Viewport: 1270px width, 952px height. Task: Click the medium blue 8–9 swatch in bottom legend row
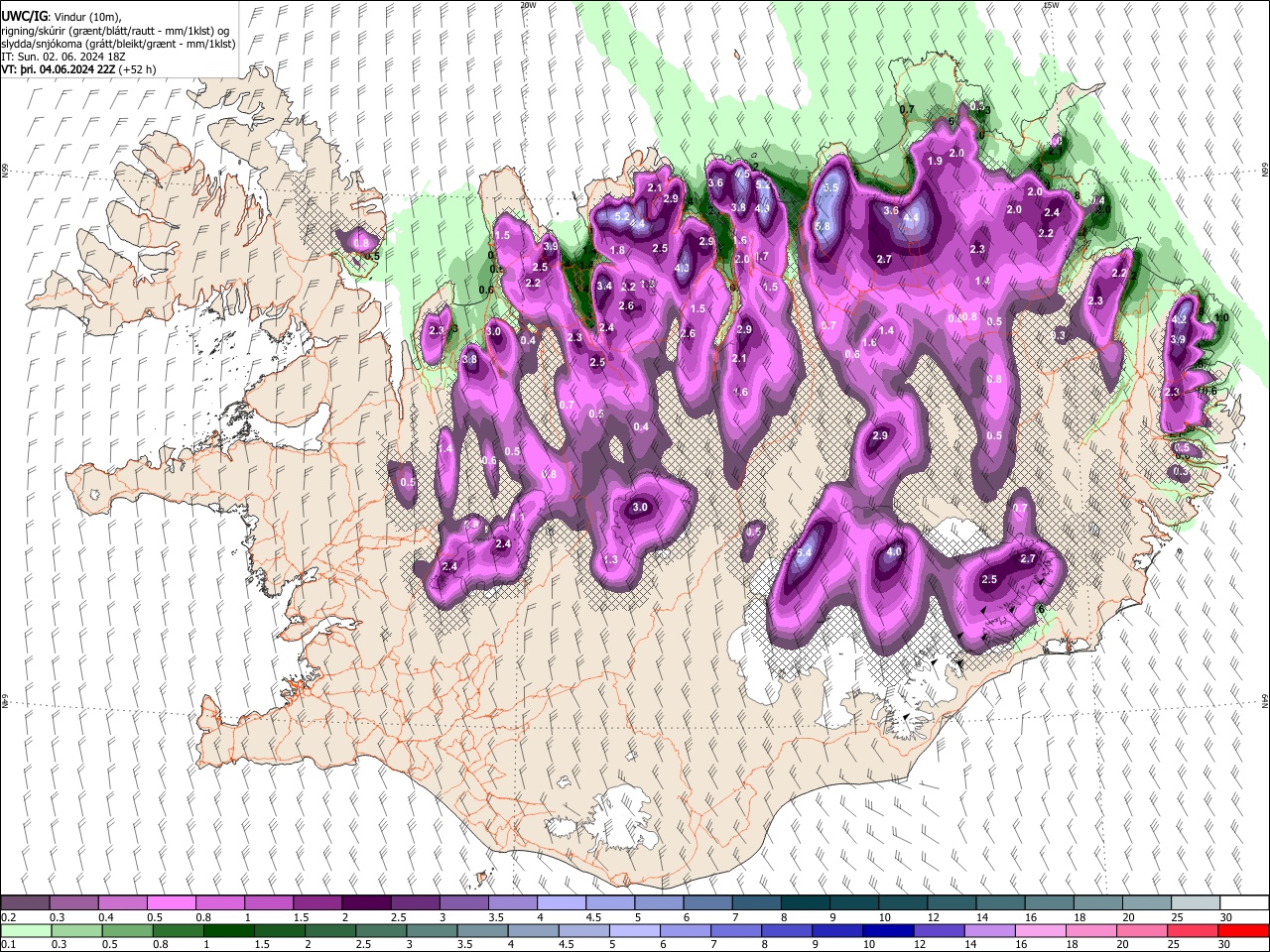point(786,930)
